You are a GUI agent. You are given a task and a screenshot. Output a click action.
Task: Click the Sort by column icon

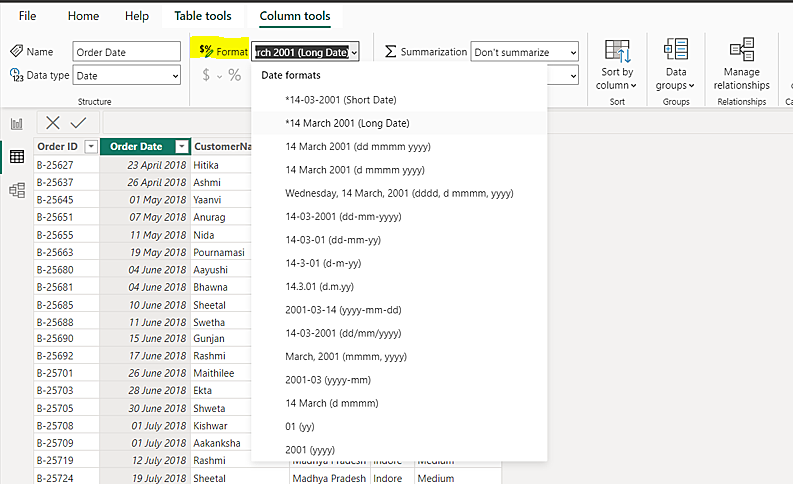617,53
